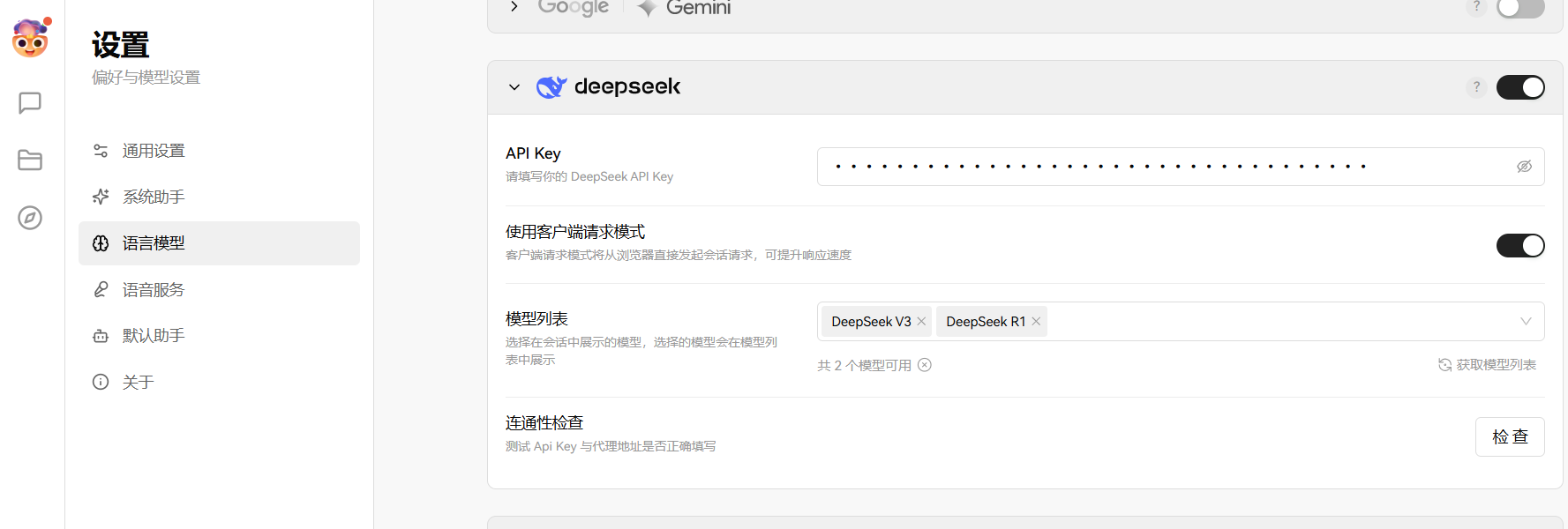
Task: Select 默认助手 in settings menu
Action: [219, 336]
